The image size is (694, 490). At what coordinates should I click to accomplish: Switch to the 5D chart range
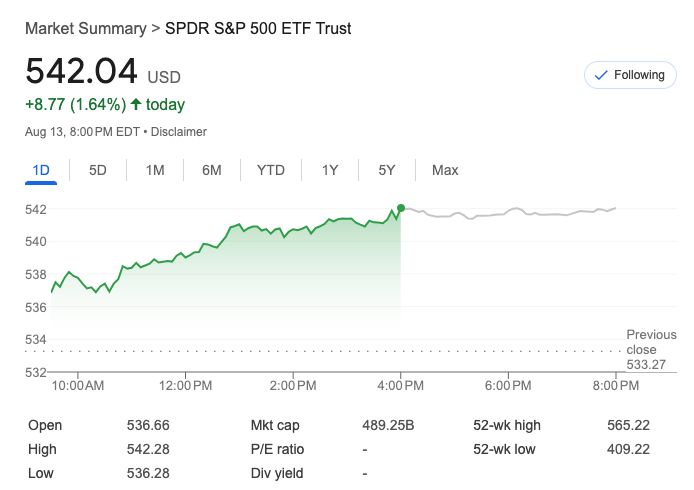click(x=98, y=170)
